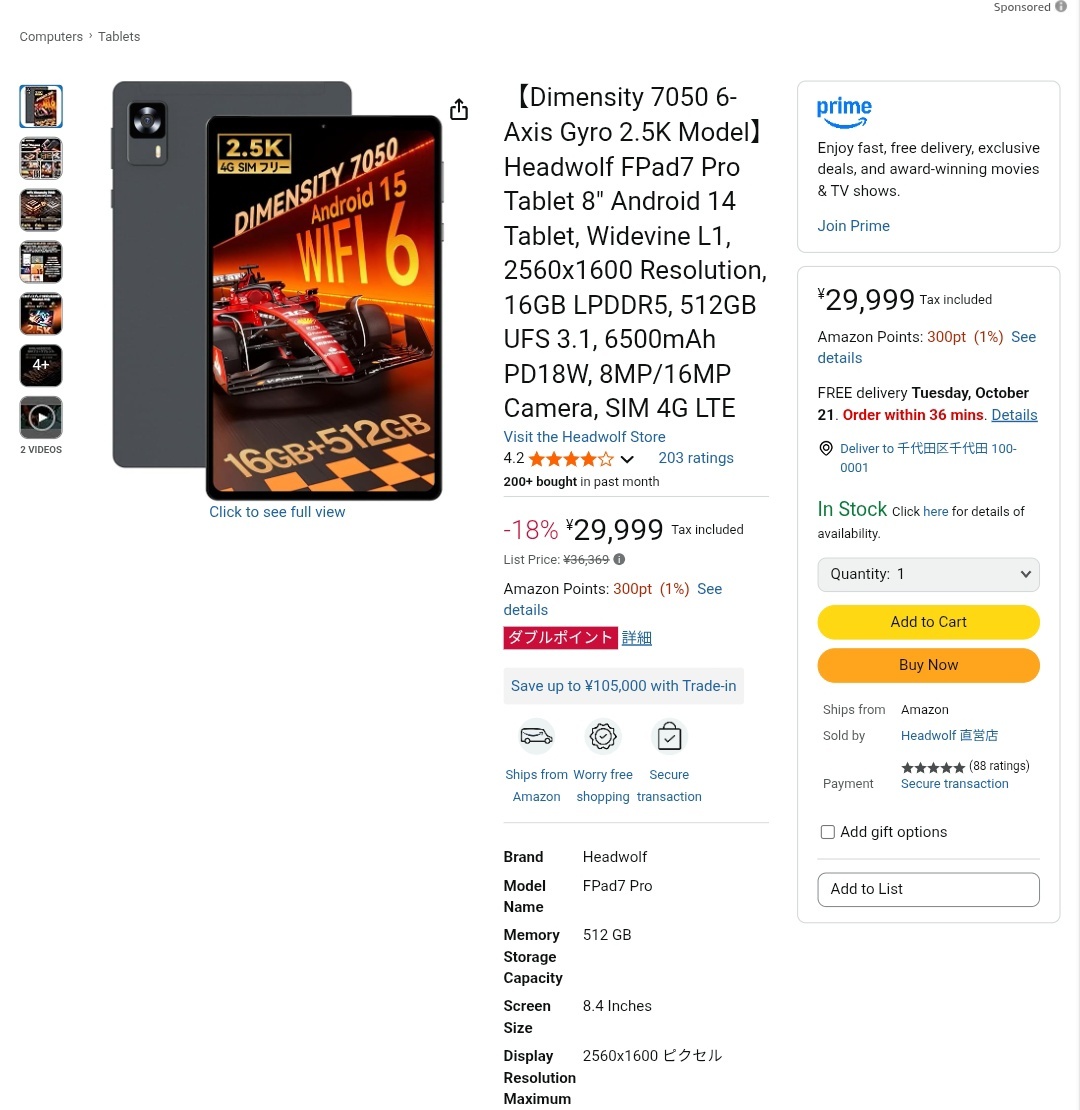The width and height of the screenshot is (1080, 1110).
Task: Click the Secure transaction bag icon
Action: (669, 736)
